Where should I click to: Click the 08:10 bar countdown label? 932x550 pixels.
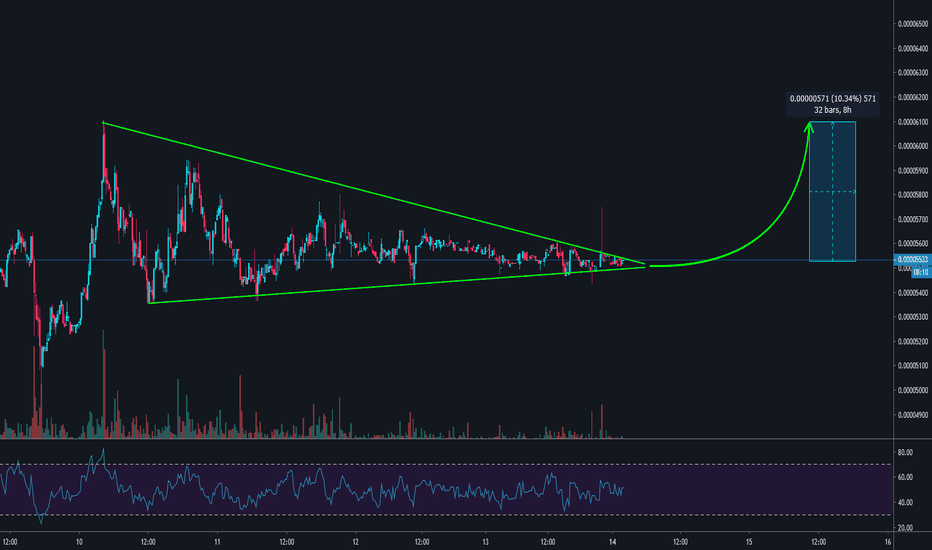(x=921, y=272)
